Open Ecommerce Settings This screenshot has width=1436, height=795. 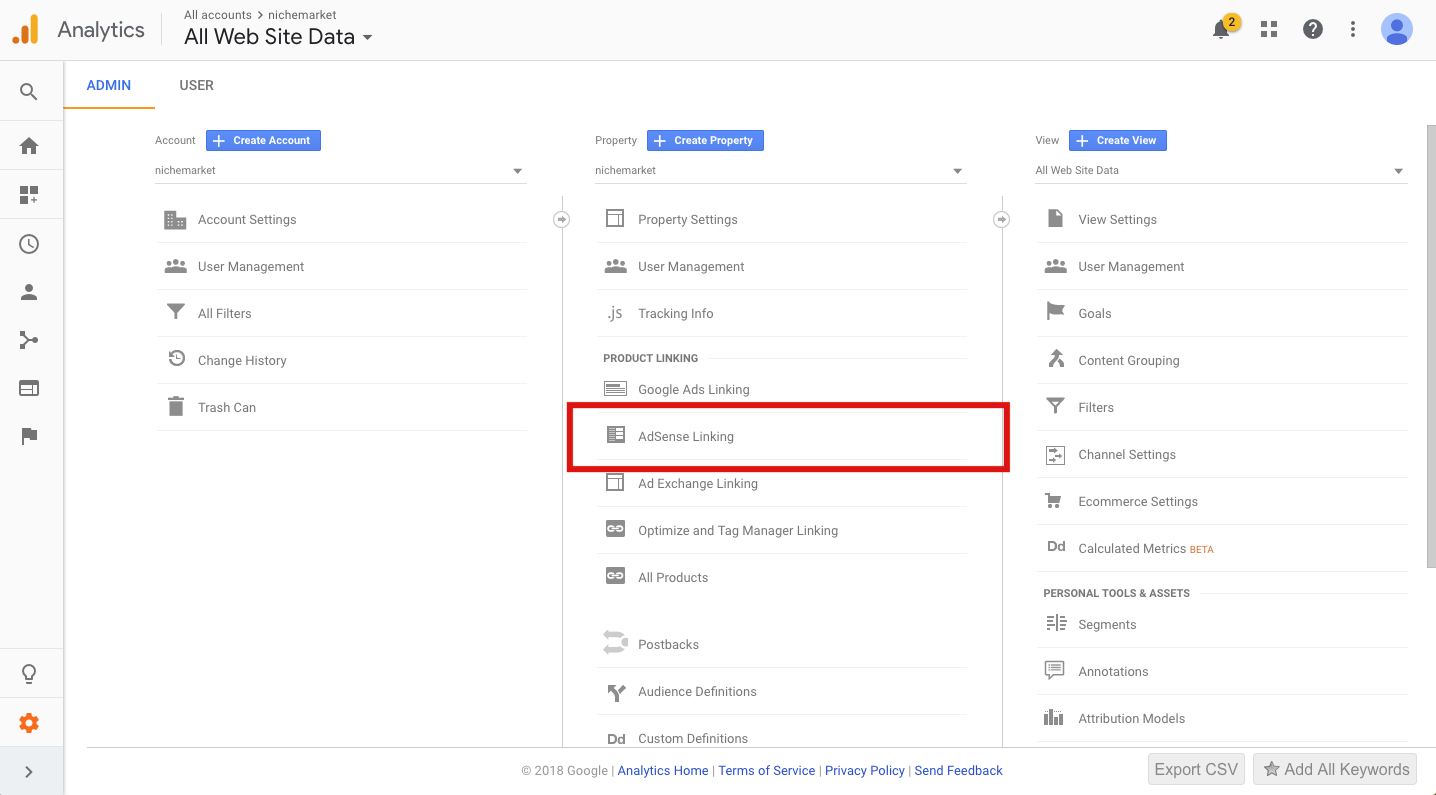[x=1221, y=501]
